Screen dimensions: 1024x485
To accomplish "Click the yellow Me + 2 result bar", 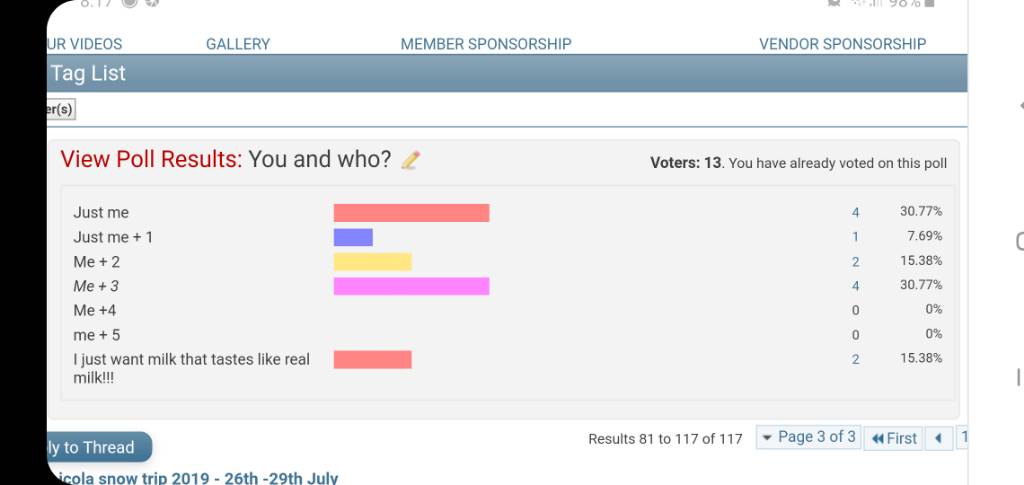I will click(372, 262).
